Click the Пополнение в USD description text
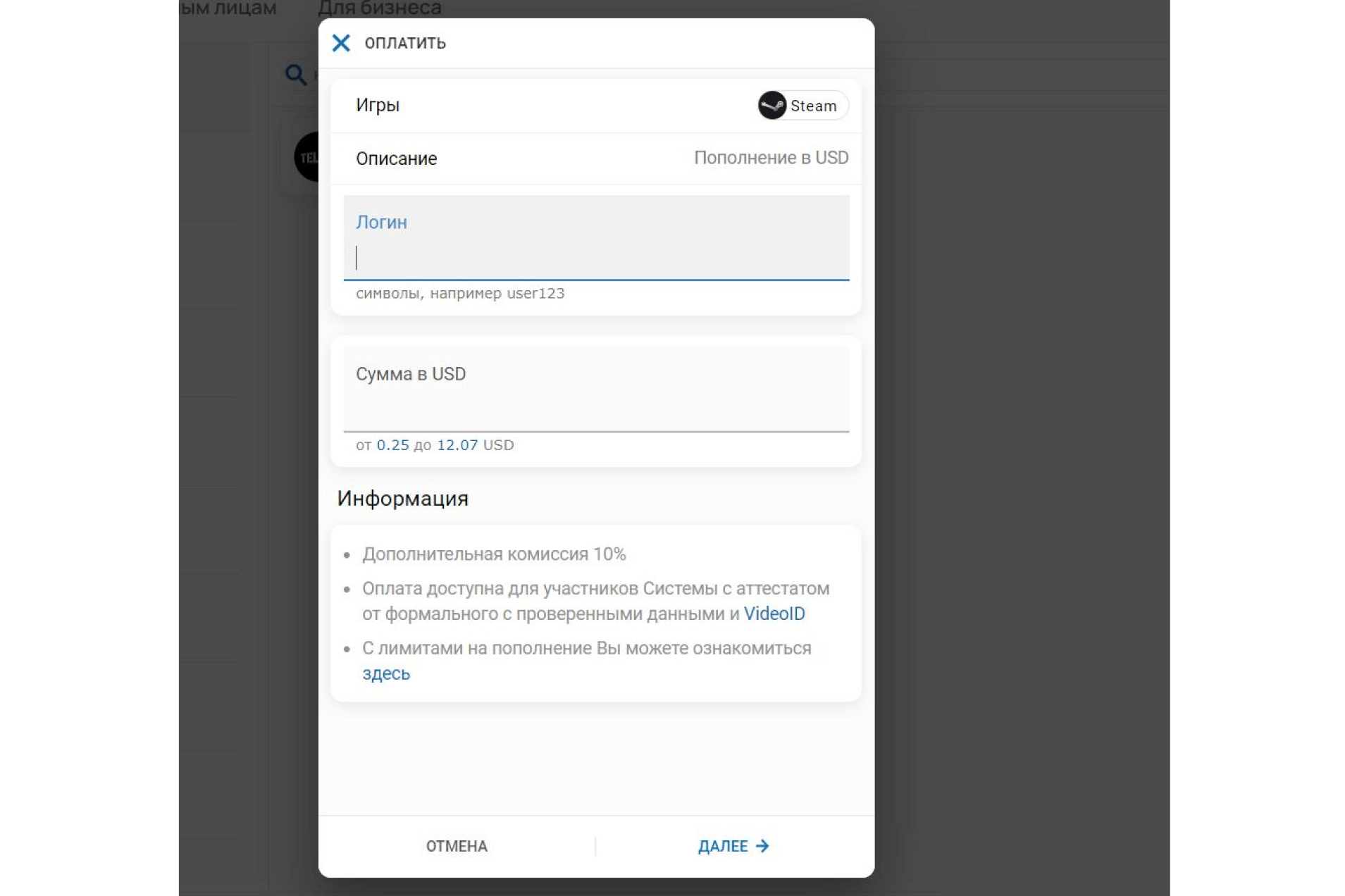The image size is (1345, 896). click(x=771, y=158)
